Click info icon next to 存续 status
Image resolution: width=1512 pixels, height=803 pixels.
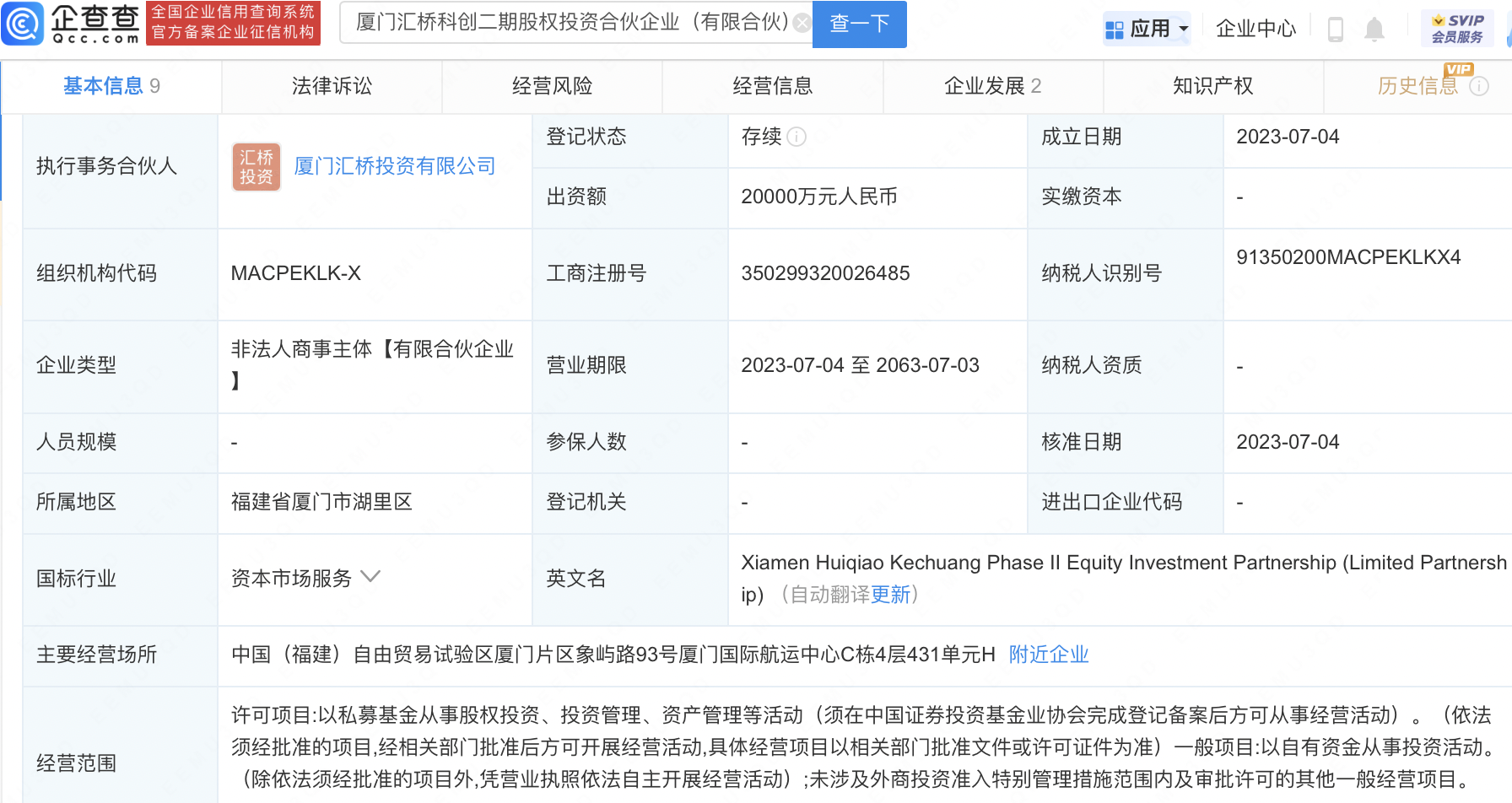point(796,137)
